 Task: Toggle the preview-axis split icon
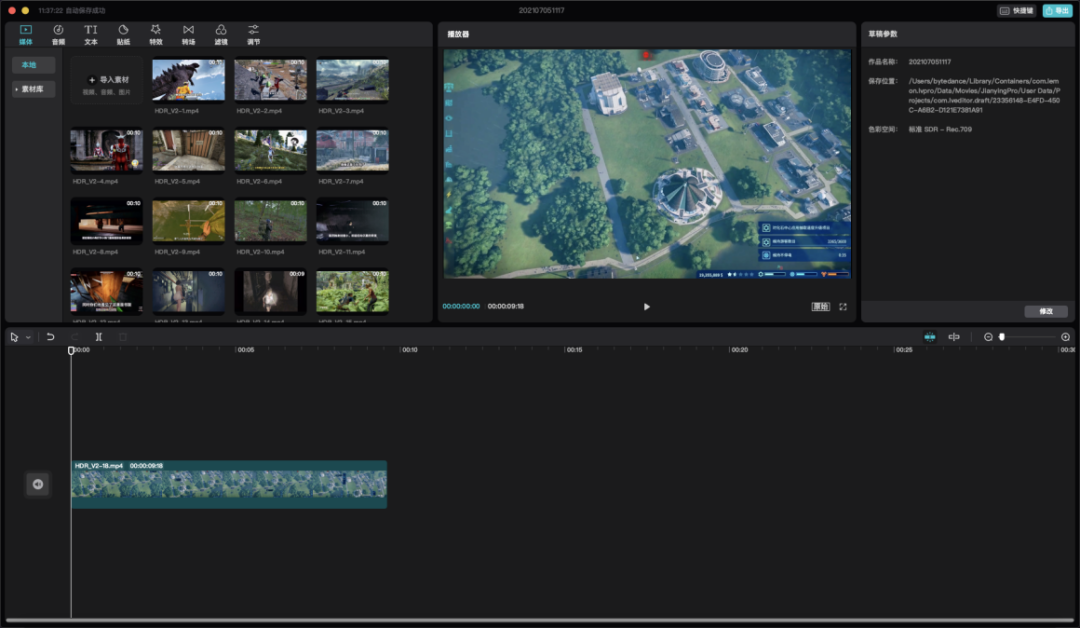954,337
